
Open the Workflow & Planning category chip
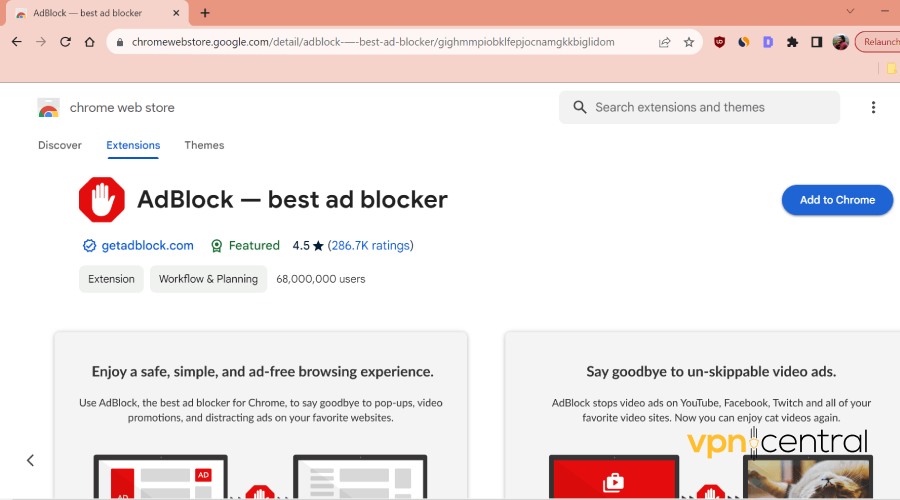point(208,279)
